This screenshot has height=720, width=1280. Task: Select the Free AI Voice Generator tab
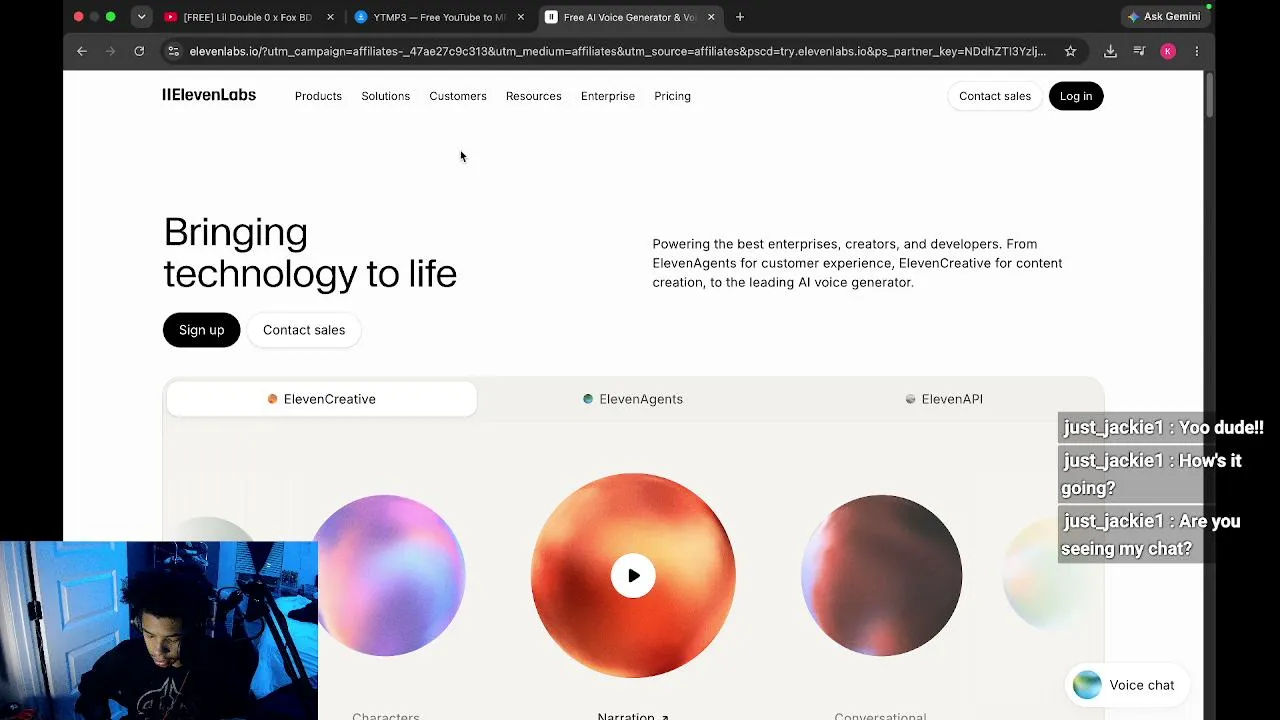[x=630, y=17]
